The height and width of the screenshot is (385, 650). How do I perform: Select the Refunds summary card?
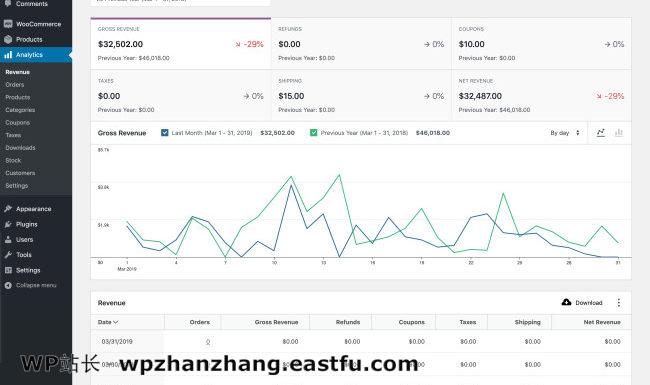[x=361, y=44]
